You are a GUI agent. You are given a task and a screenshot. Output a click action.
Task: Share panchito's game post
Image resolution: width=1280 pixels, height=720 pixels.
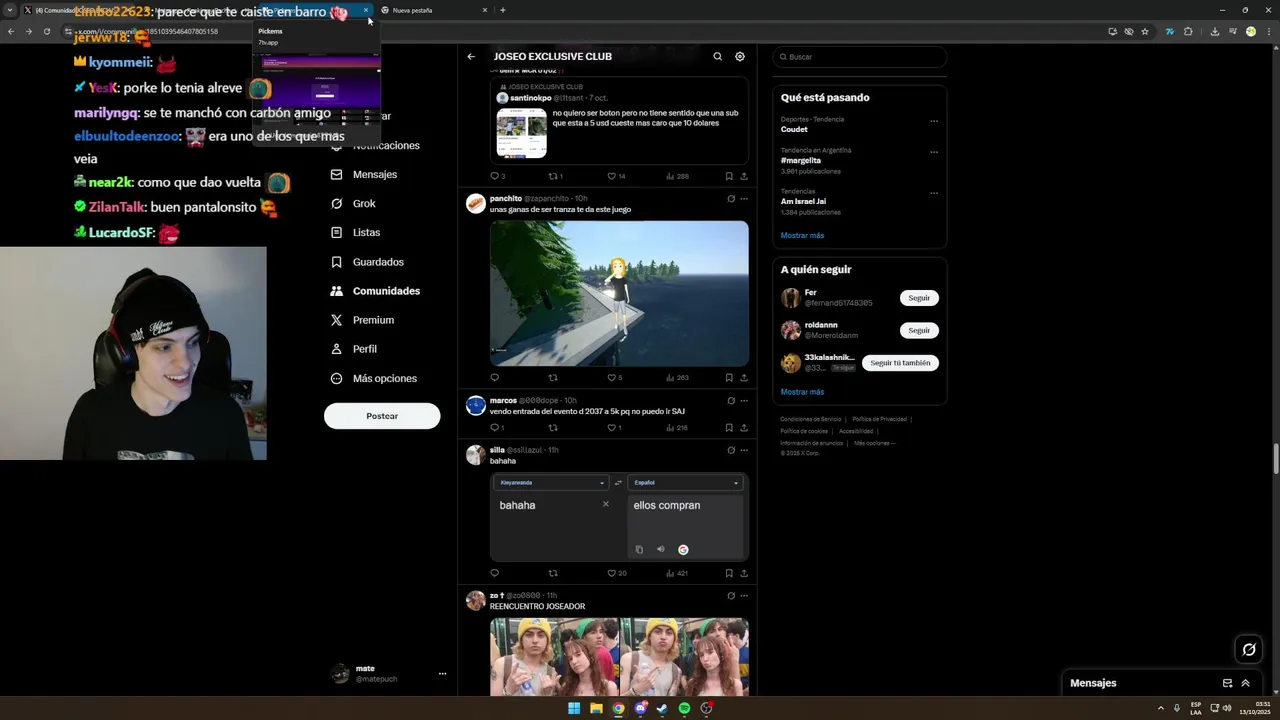coord(744,378)
